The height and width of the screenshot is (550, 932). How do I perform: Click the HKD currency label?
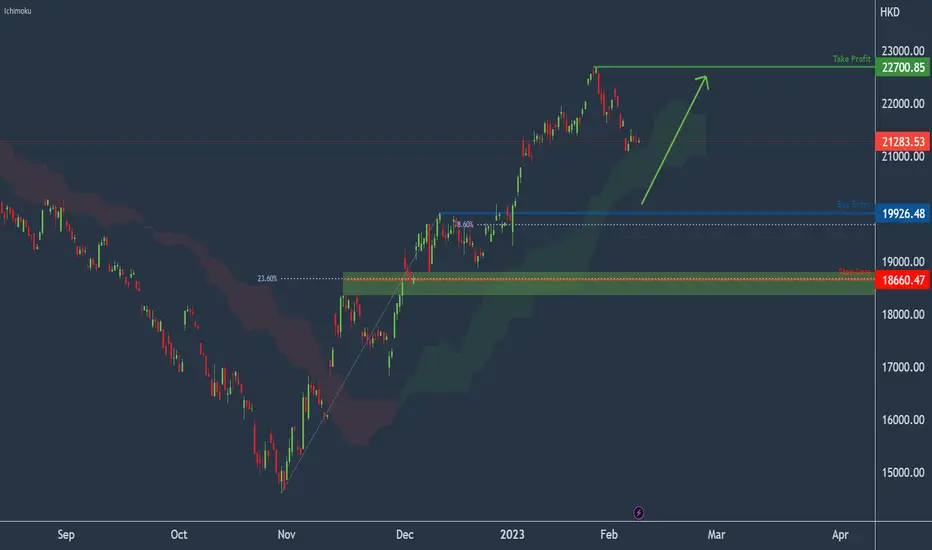[x=890, y=12]
